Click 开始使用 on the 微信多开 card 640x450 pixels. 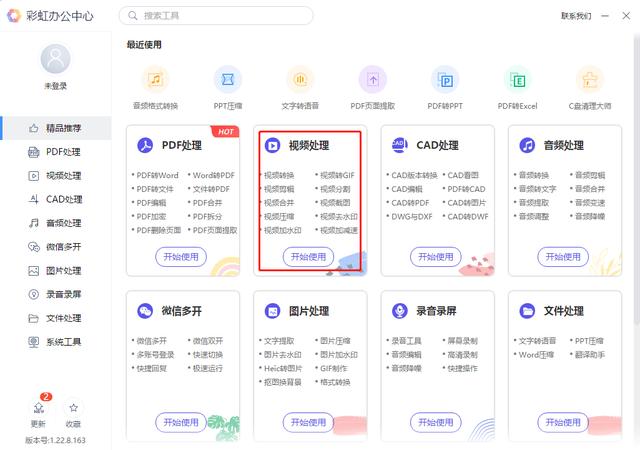click(181, 422)
